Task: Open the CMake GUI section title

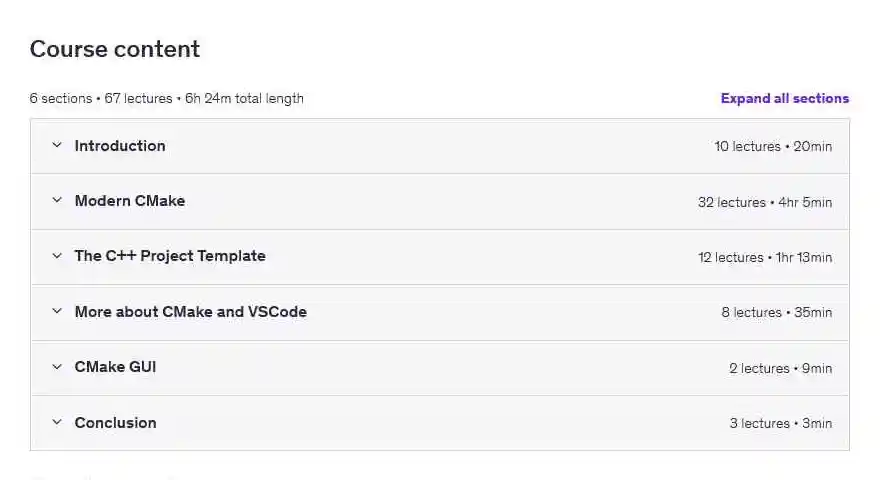Action: pyautogui.click(x=115, y=367)
